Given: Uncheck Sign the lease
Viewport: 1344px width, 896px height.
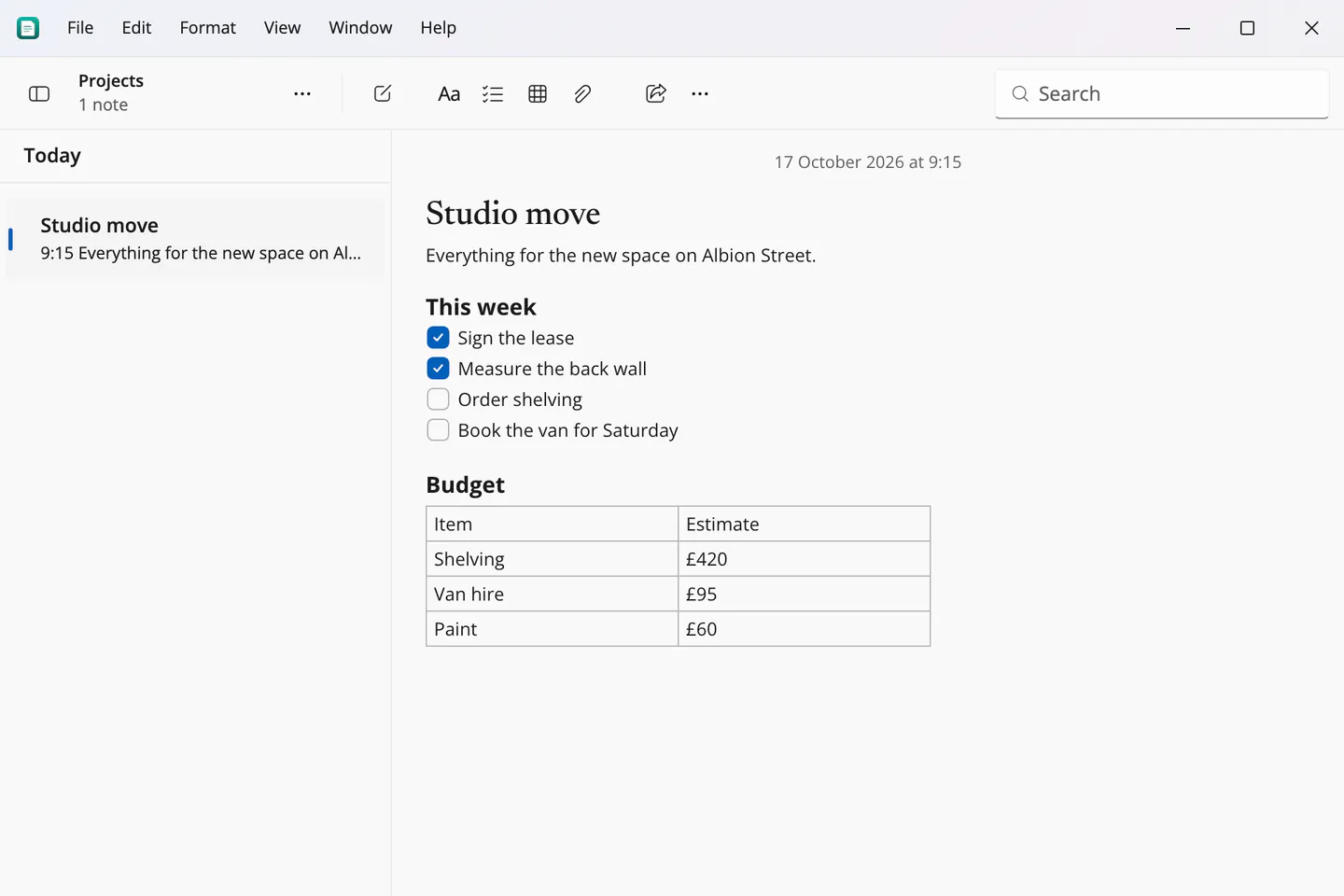Looking at the screenshot, I should [x=438, y=337].
